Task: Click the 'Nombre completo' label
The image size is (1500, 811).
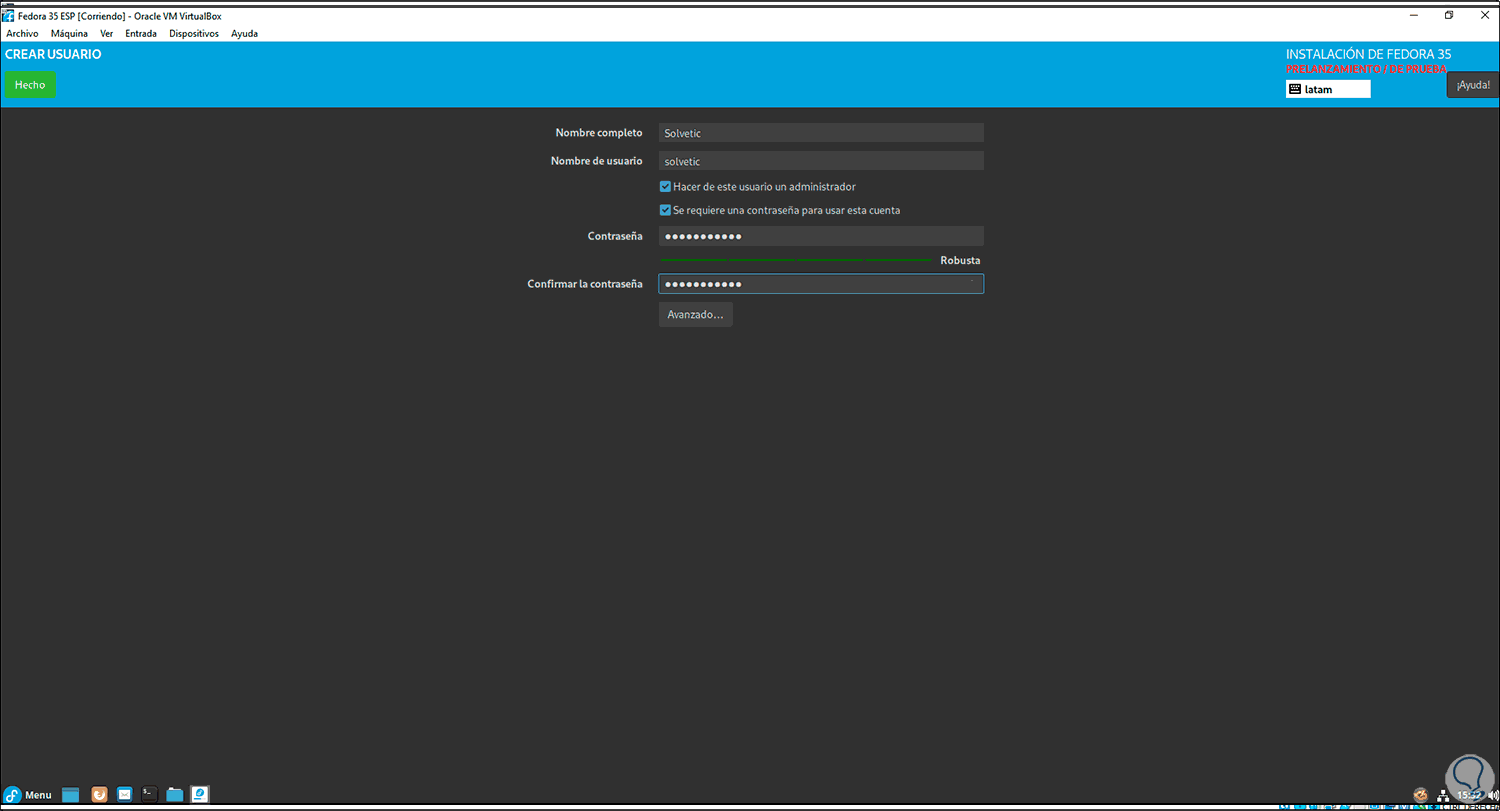Action: point(599,133)
